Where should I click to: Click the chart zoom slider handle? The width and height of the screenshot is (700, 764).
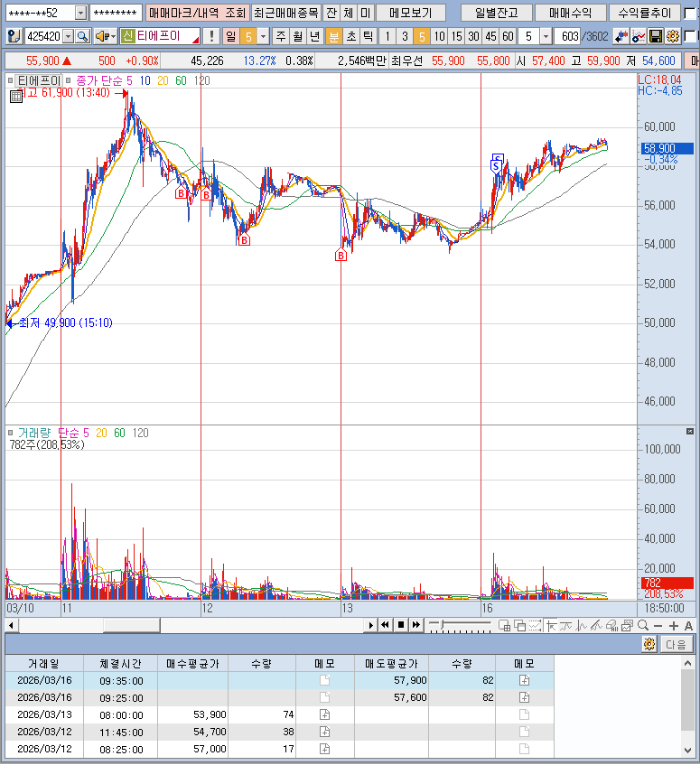(443, 624)
